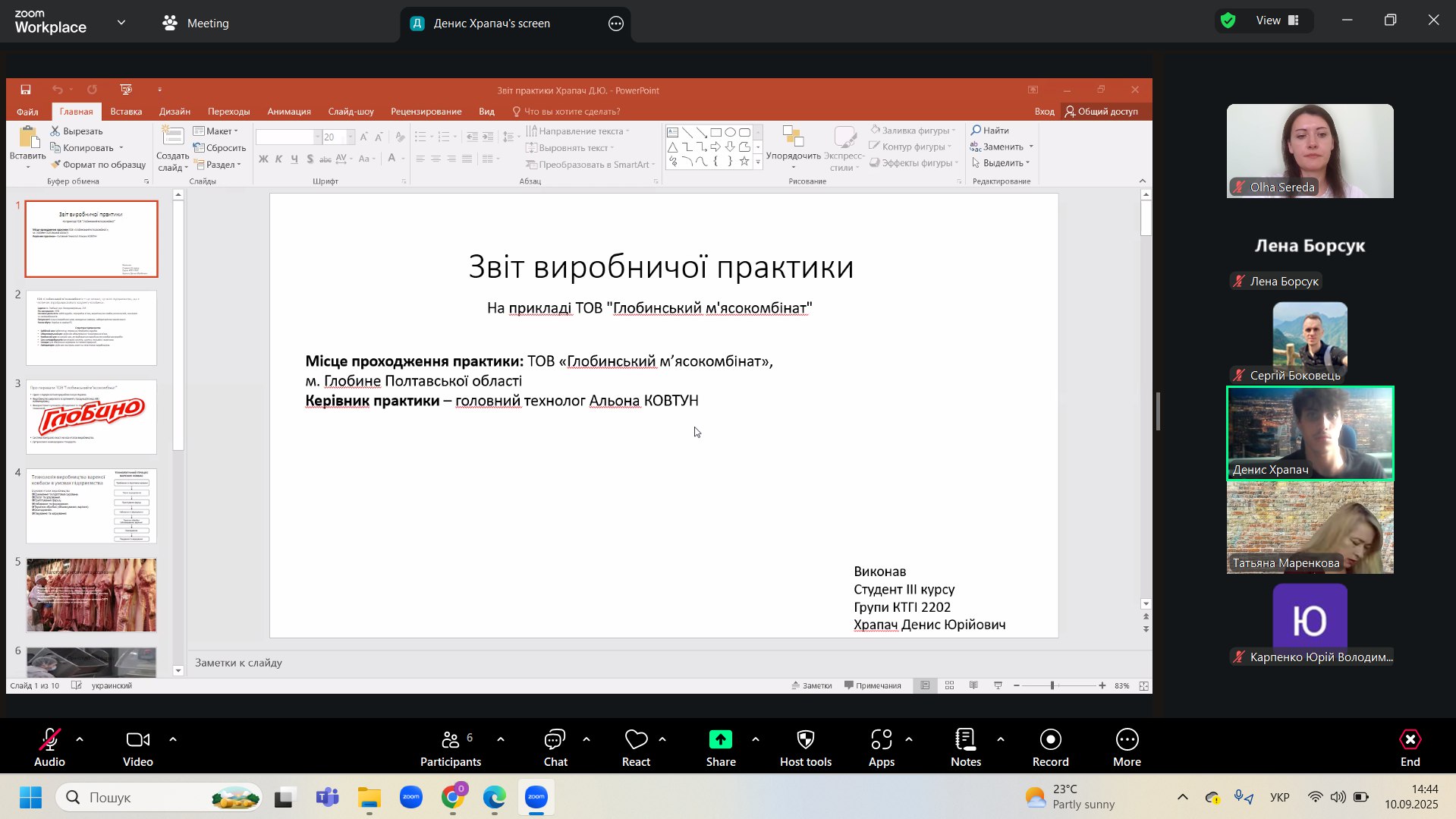The width and height of the screenshot is (1456, 819).
Task: Open Host tools shield icon
Action: pyautogui.click(x=806, y=739)
